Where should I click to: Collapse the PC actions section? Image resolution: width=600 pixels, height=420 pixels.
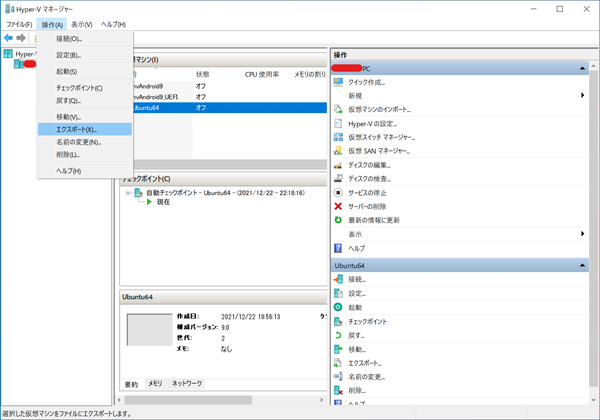point(582,68)
